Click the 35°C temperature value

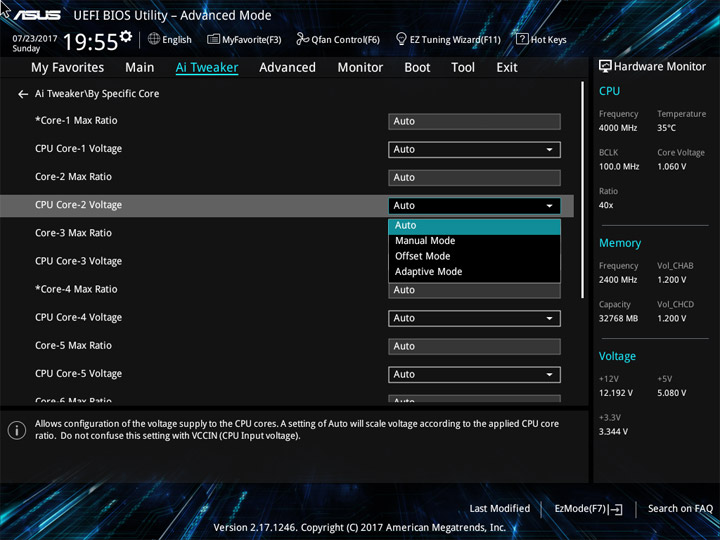point(666,128)
